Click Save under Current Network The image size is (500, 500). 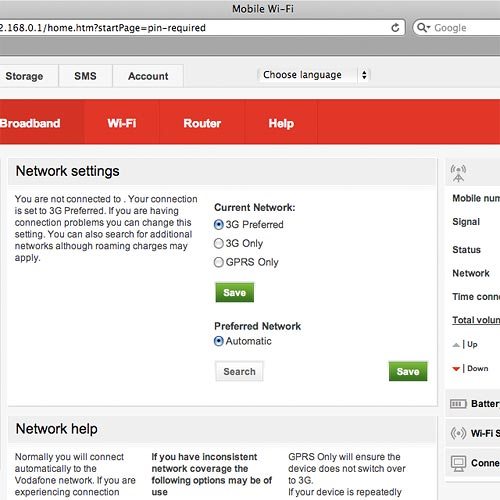tap(235, 292)
